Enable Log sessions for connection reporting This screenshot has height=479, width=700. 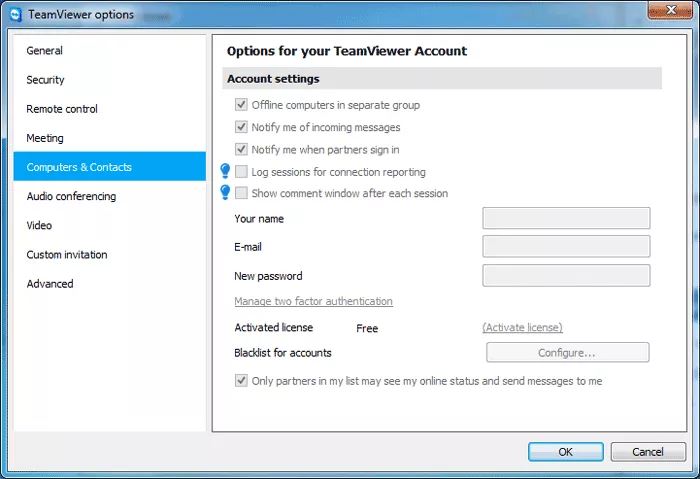tap(241, 171)
